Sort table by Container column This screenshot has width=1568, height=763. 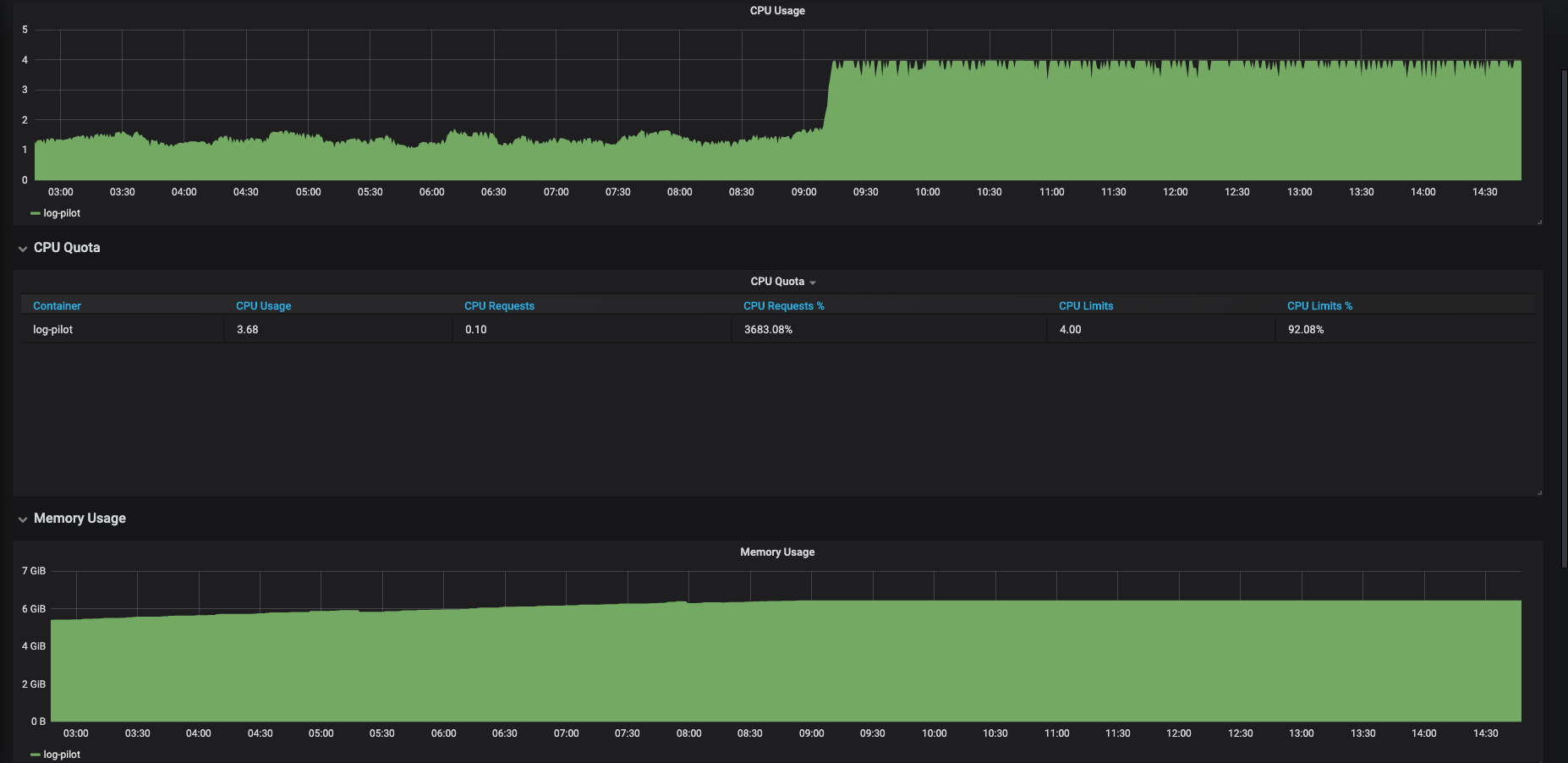click(x=57, y=305)
